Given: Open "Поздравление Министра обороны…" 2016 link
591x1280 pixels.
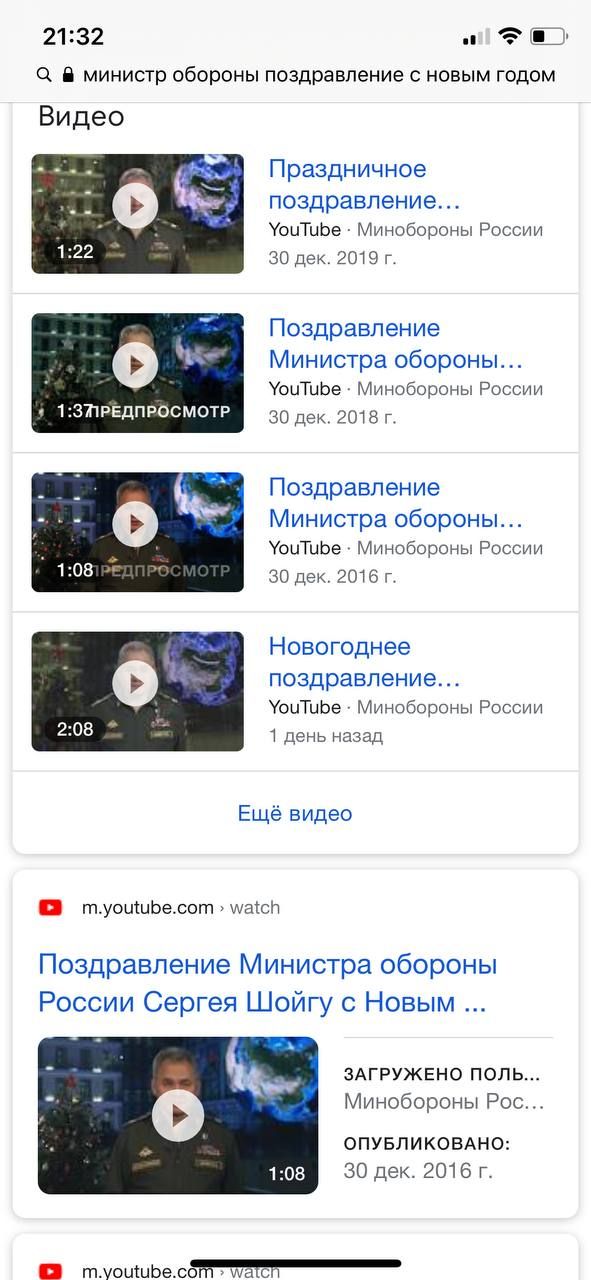Looking at the screenshot, I should pos(395,503).
